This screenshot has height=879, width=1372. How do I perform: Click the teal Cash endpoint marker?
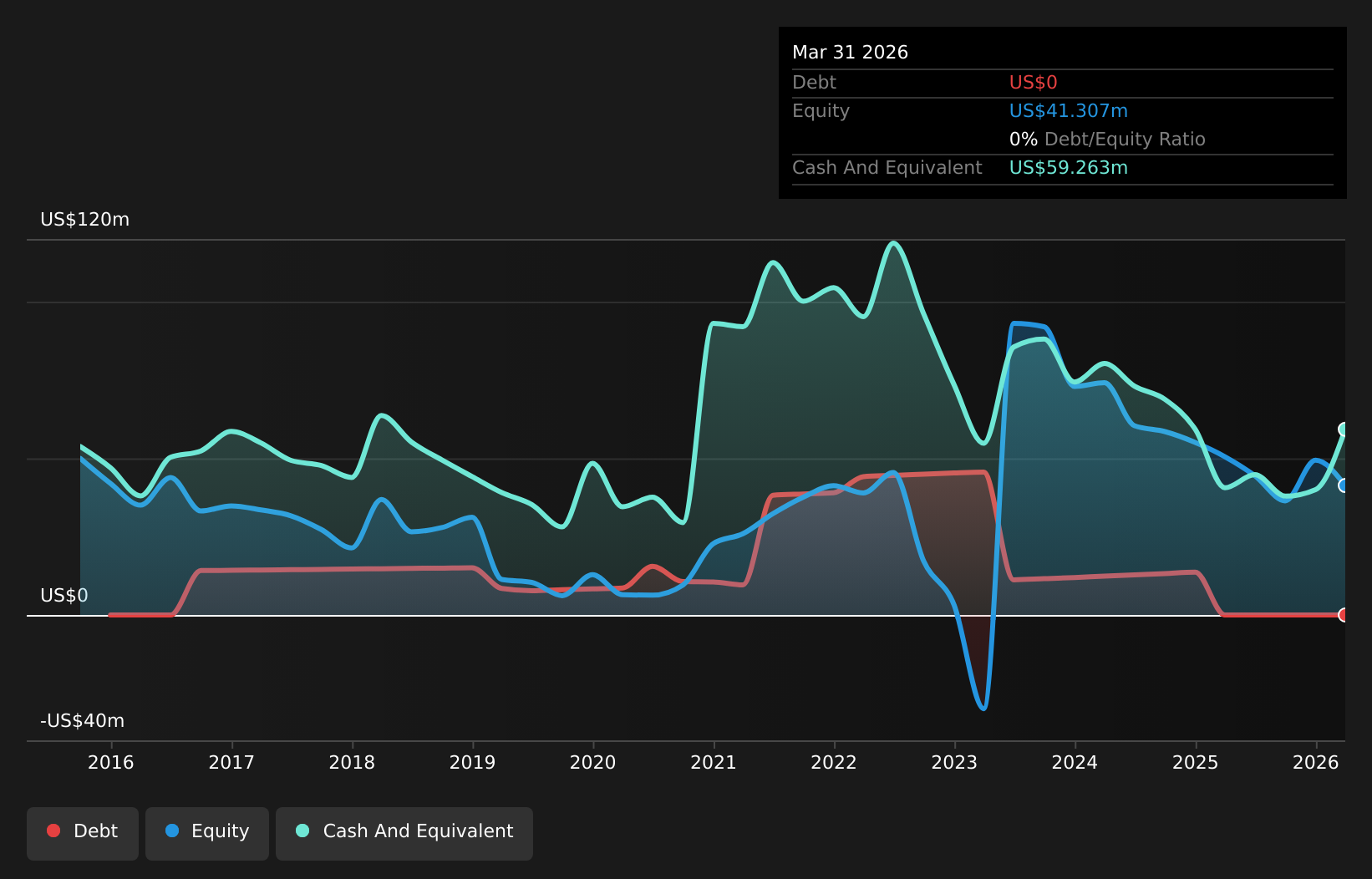pyautogui.click(x=1344, y=429)
